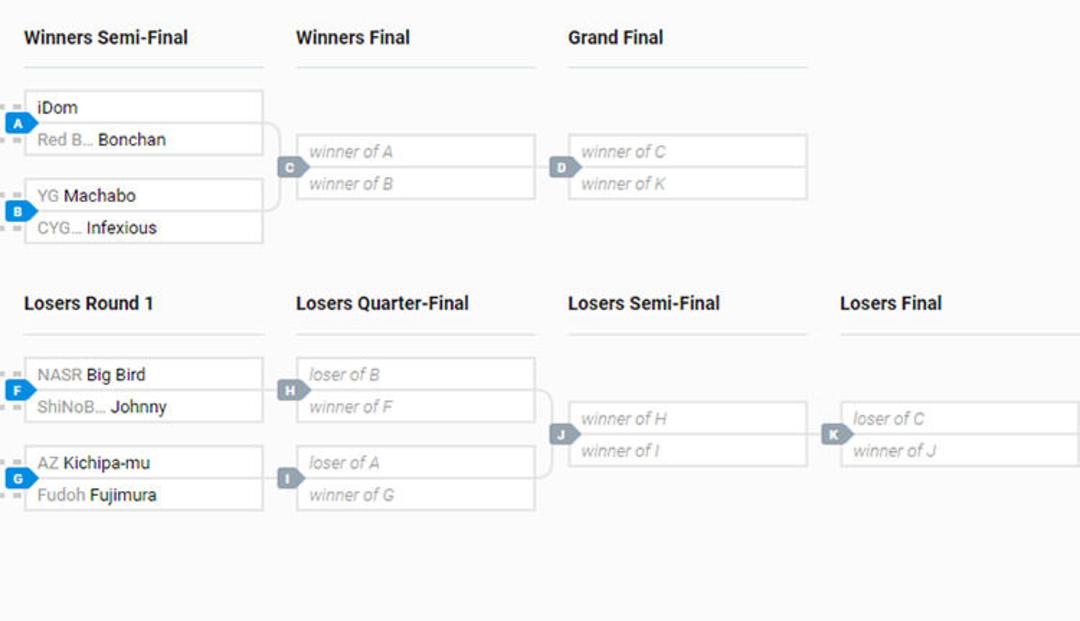Click the blue match B badge

[21, 211]
